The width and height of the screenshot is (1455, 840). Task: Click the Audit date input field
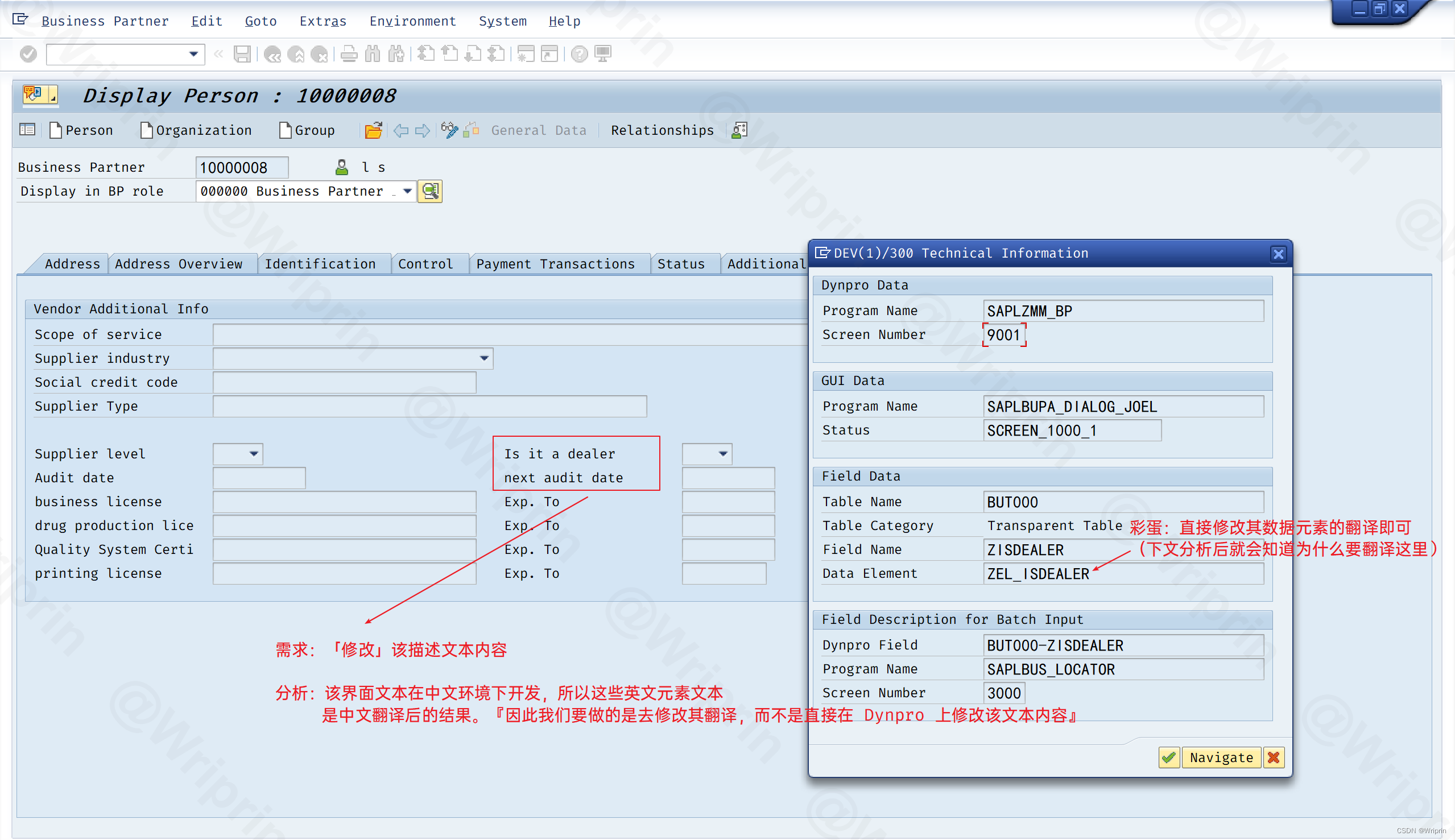click(x=262, y=477)
